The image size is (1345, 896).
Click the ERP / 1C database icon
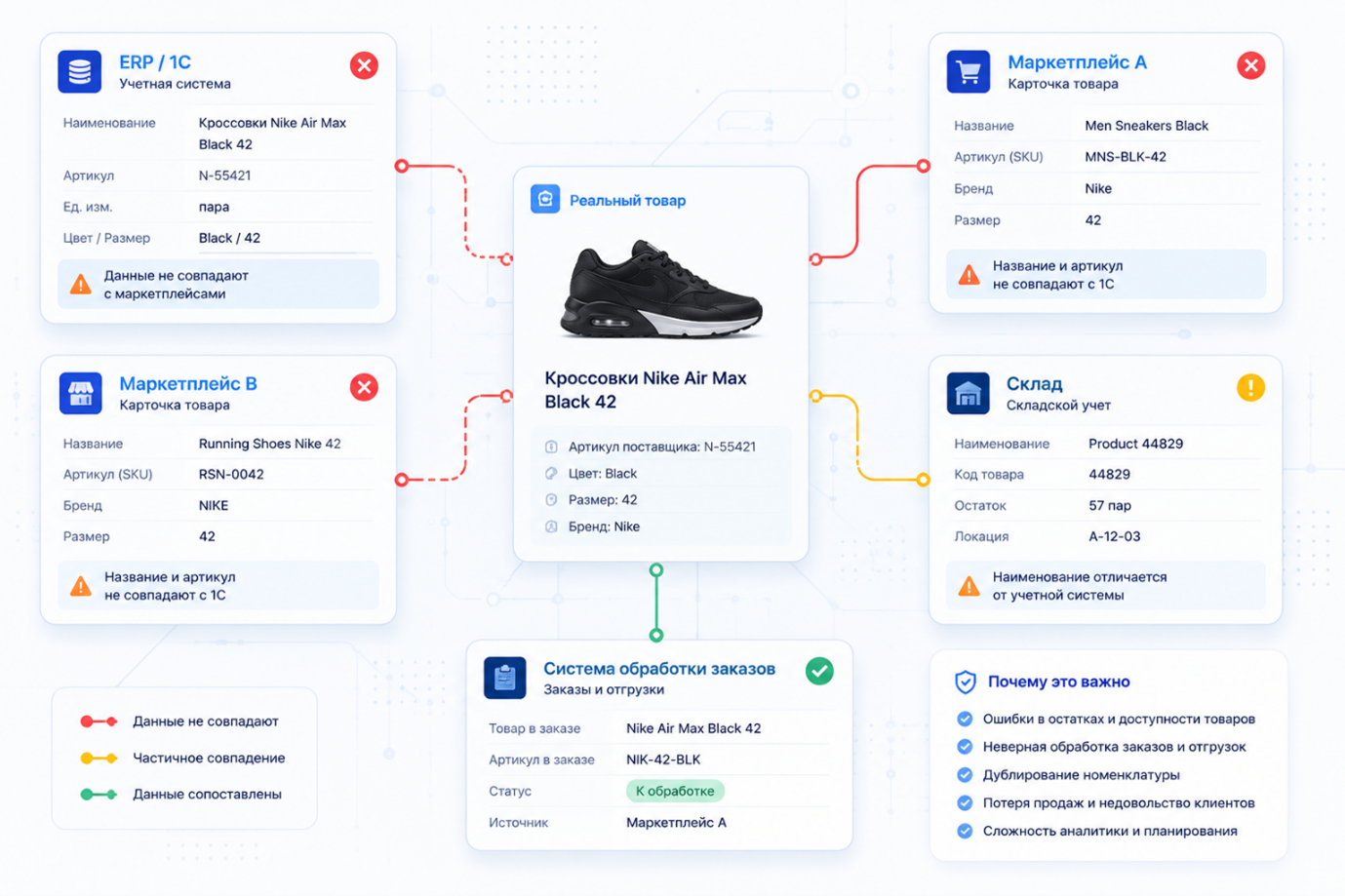pyautogui.click(x=80, y=71)
